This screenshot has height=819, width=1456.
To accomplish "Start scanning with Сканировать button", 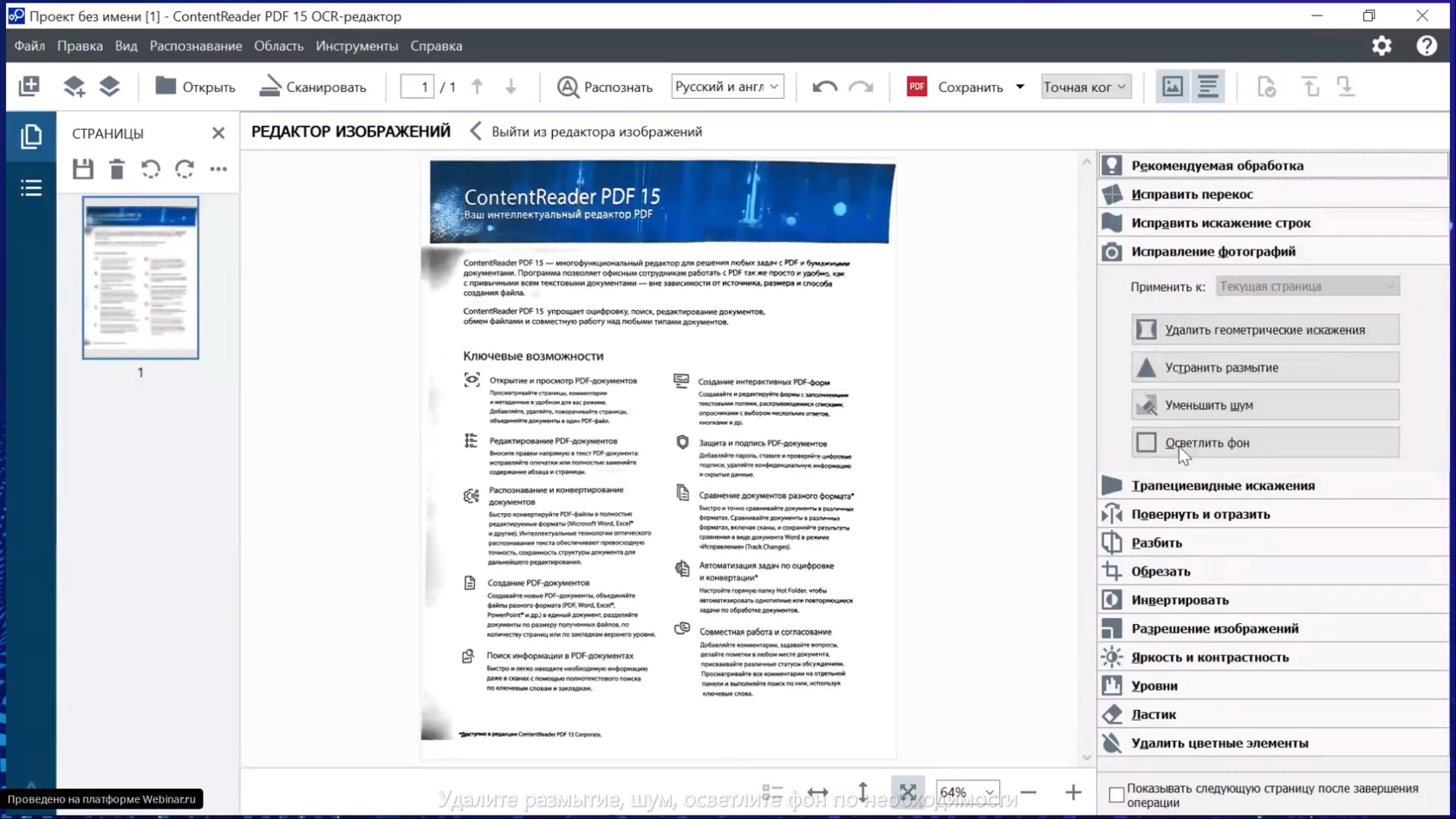I will tap(313, 87).
